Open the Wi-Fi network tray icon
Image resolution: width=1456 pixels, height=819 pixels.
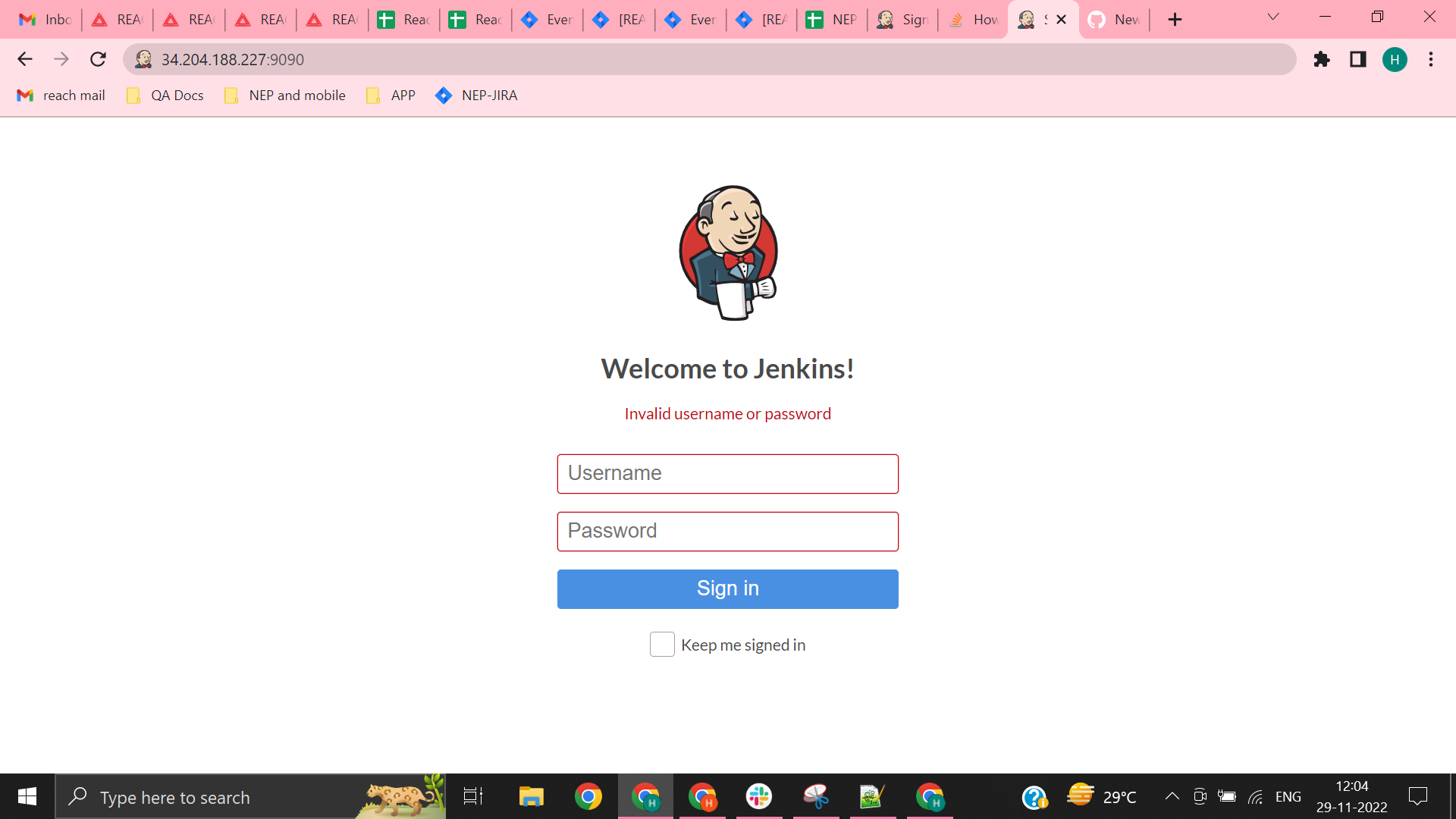click(1256, 796)
